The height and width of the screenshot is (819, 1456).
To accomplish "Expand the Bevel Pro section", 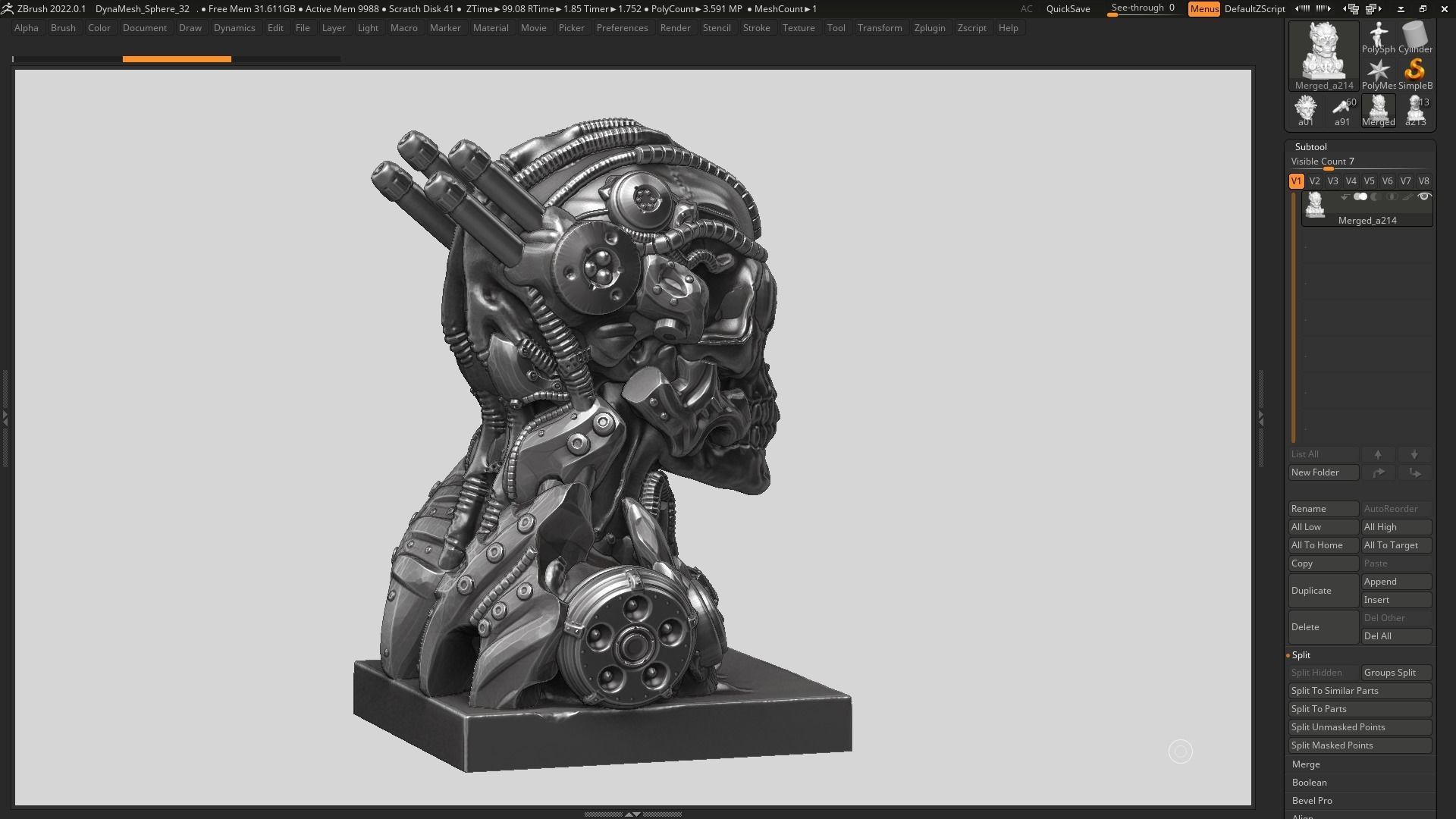I will tap(1312, 801).
